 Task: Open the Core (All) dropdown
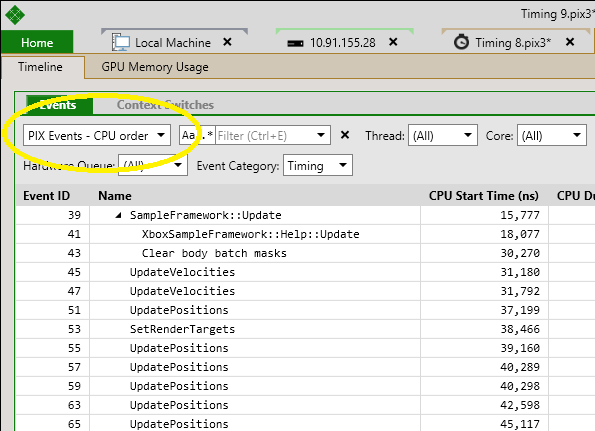tap(552, 135)
